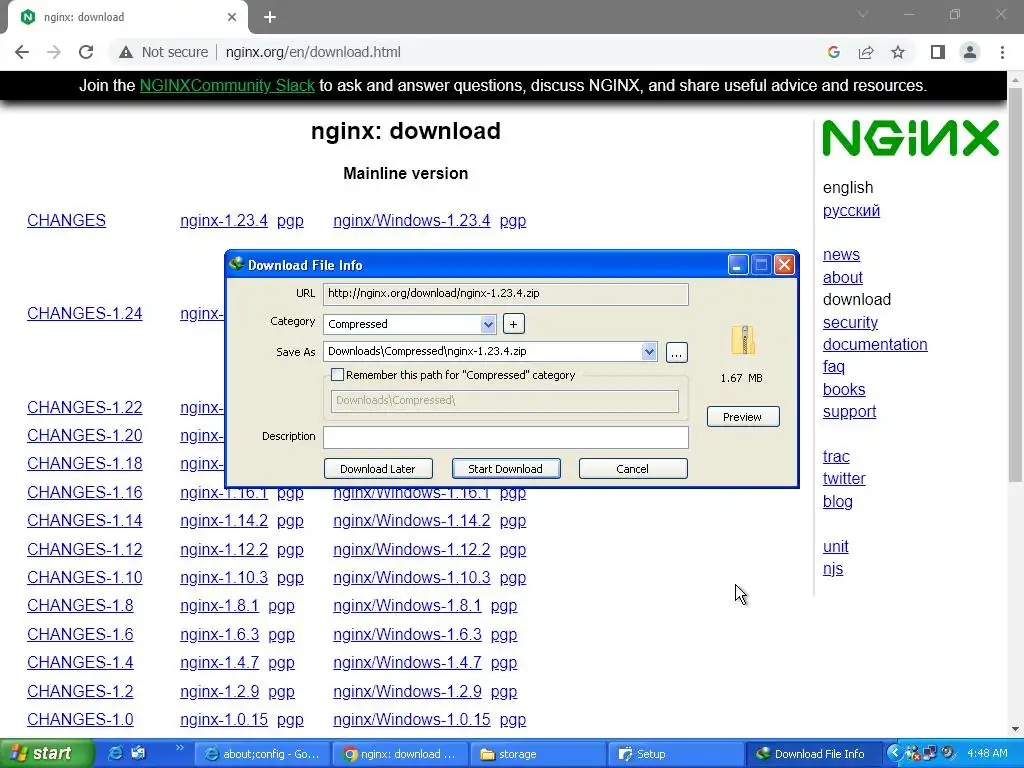Open the CHANGES link for mainline
Screen dimensions: 1024x768
point(67,221)
